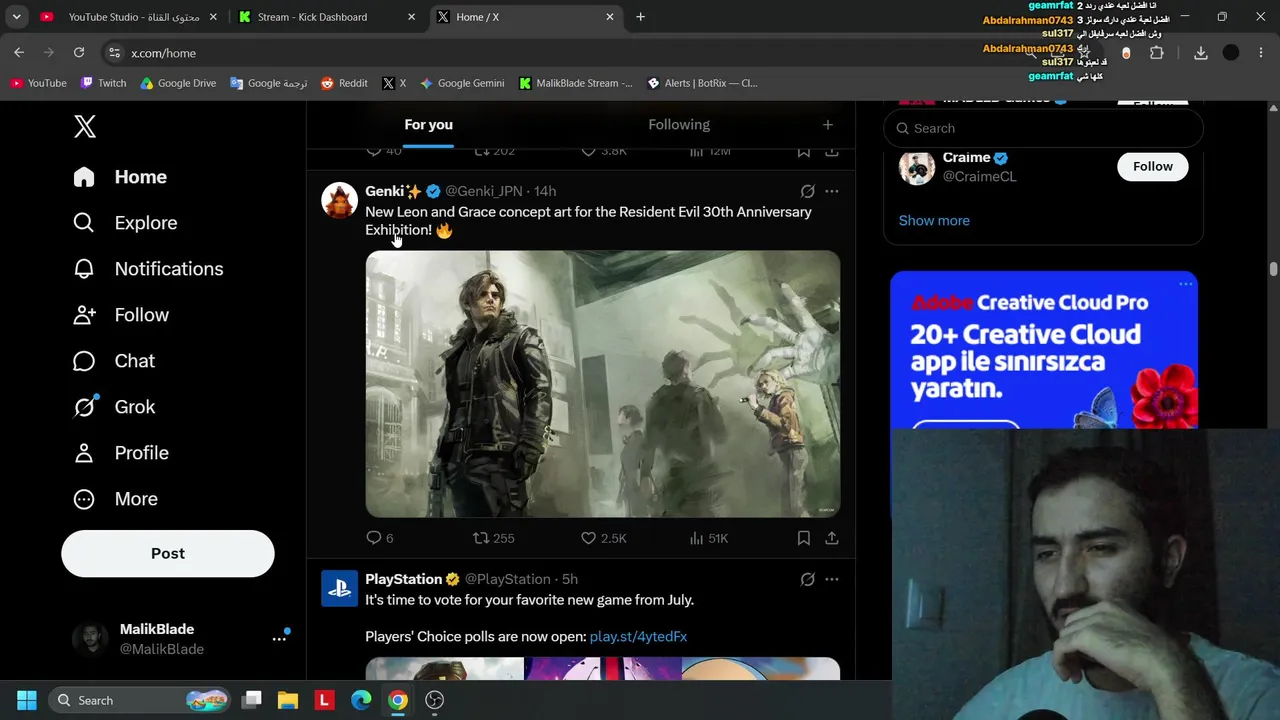1280x720 pixels.
Task: Open Chrome extensions menu
Action: (x=1157, y=53)
